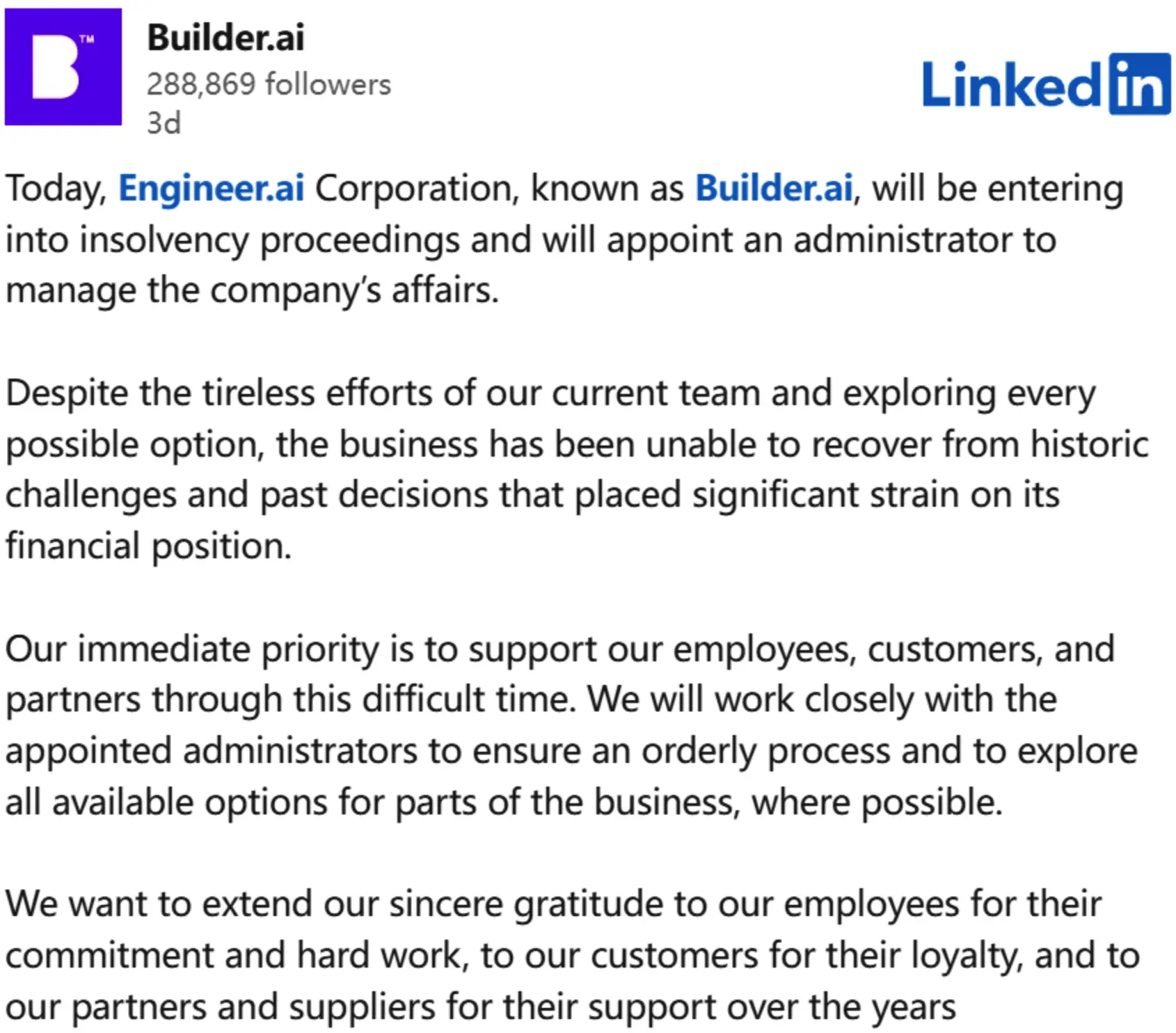Click the last line 'our partners and suppliers'

click(481, 1007)
